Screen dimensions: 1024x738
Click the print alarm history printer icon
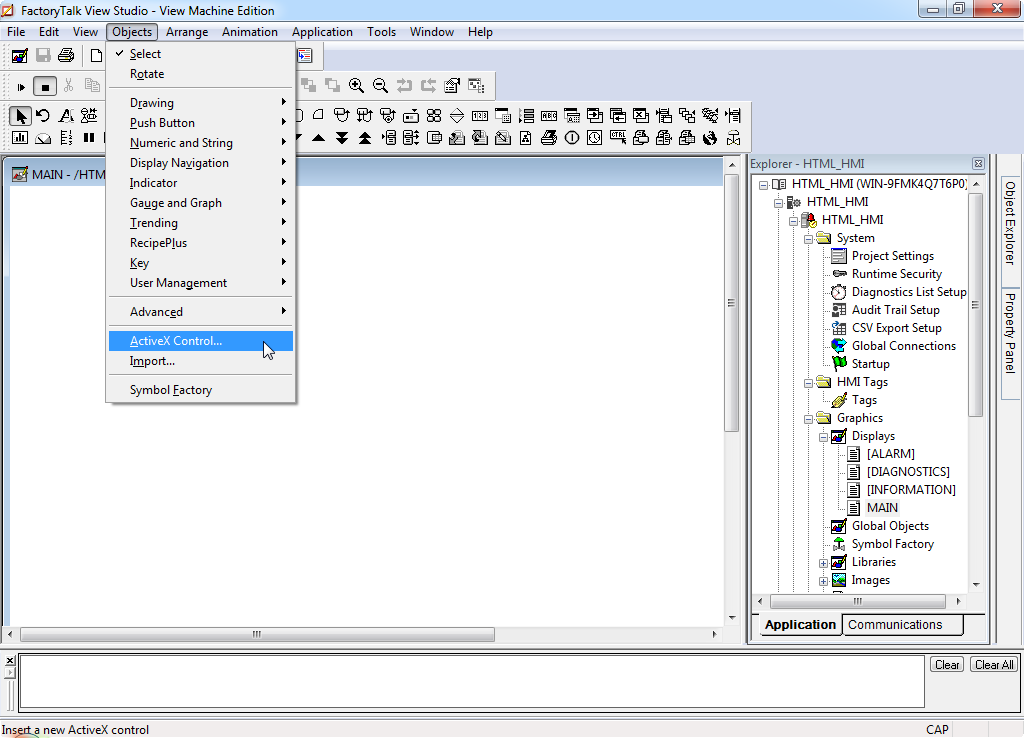[x=549, y=138]
